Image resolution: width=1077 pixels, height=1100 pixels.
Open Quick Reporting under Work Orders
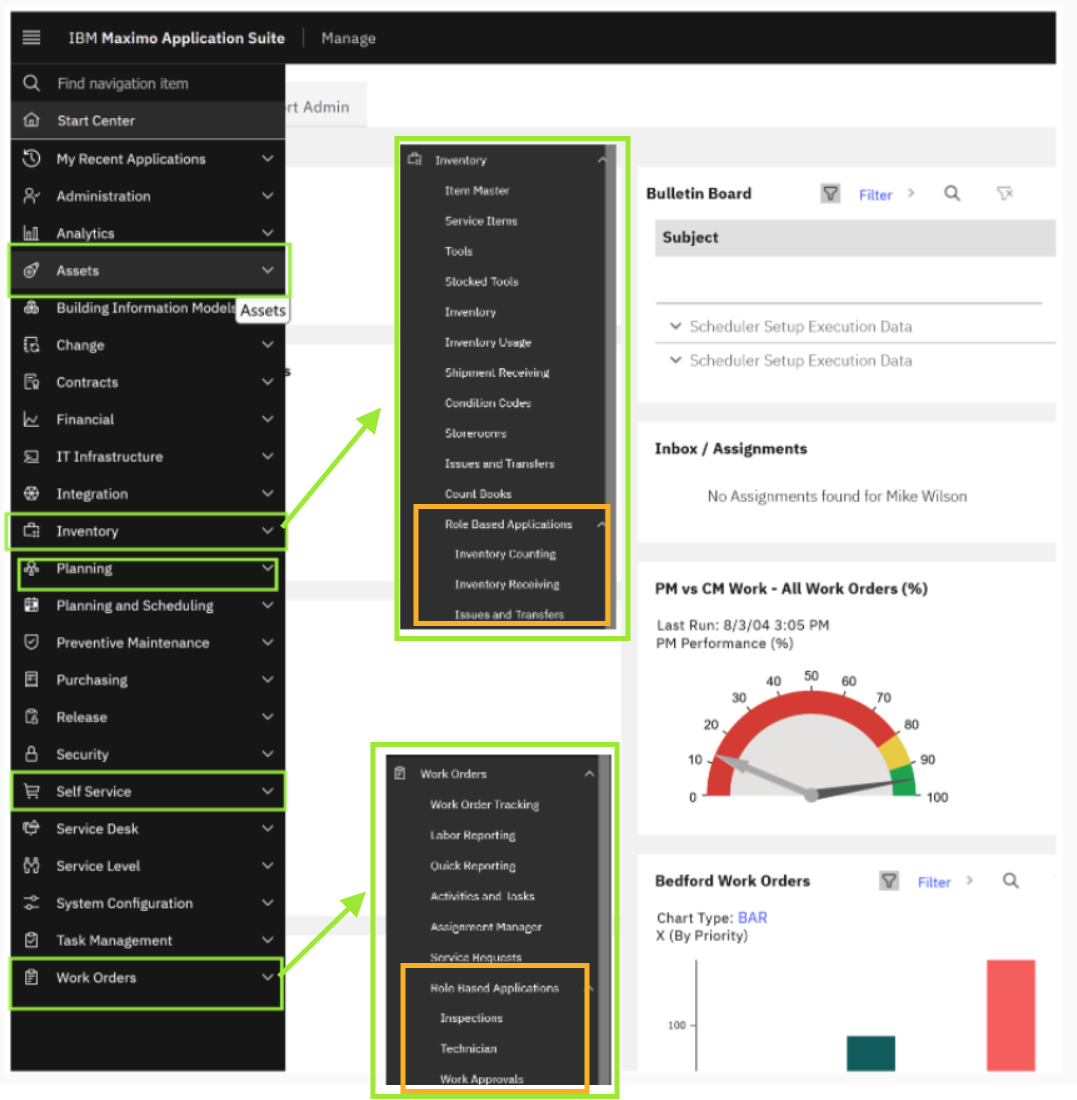[x=473, y=866]
